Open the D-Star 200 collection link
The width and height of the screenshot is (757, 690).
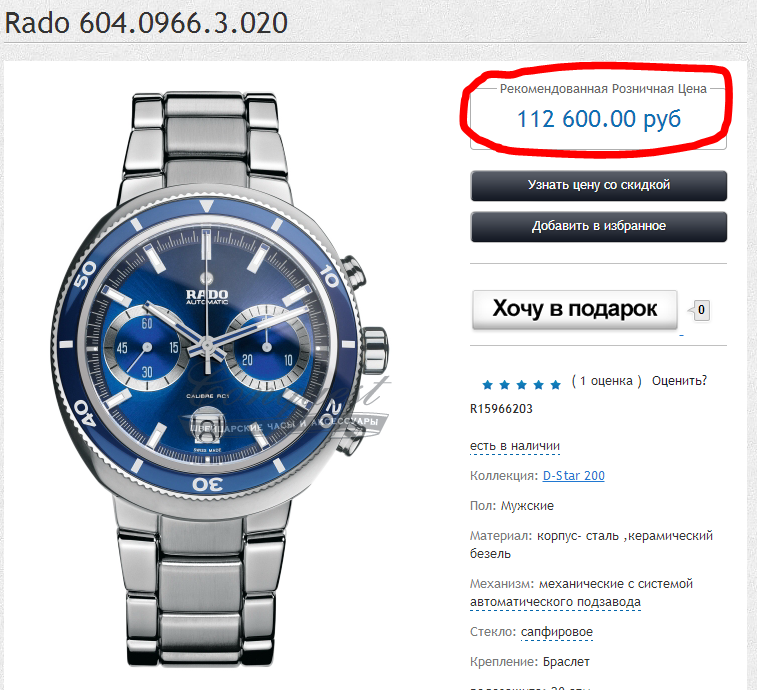(x=574, y=476)
